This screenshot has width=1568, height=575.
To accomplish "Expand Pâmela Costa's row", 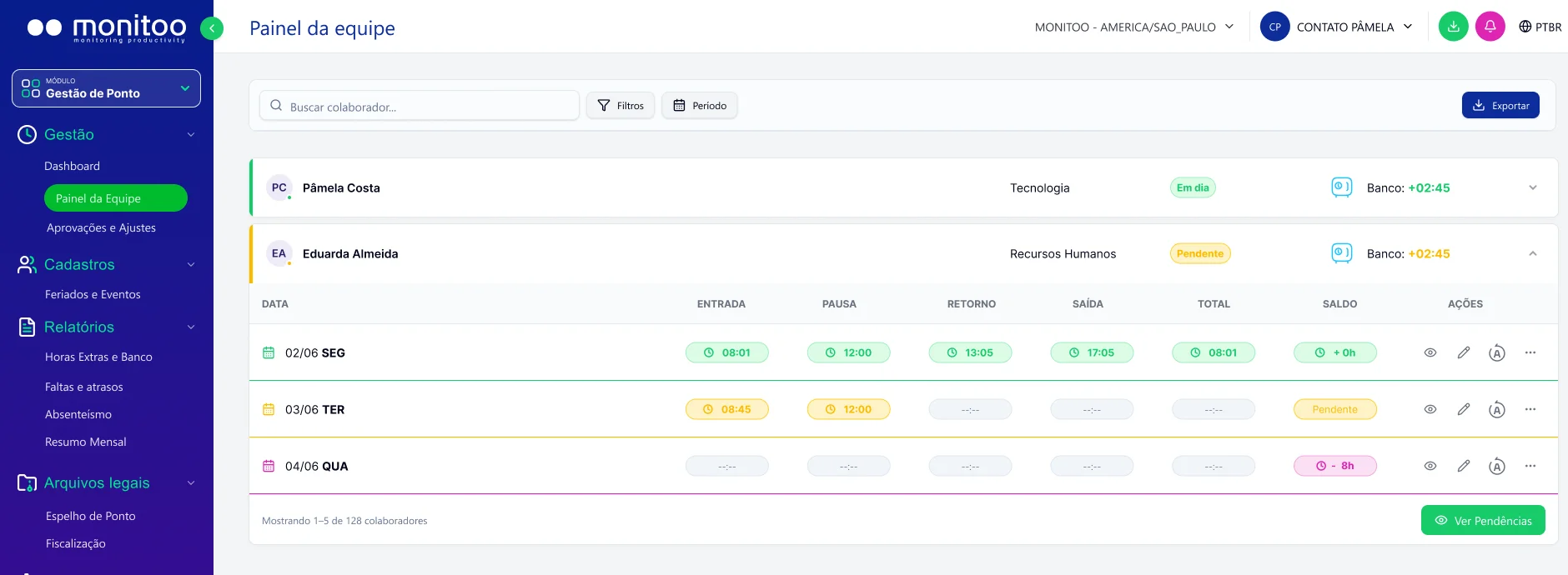I will (1533, 187).
